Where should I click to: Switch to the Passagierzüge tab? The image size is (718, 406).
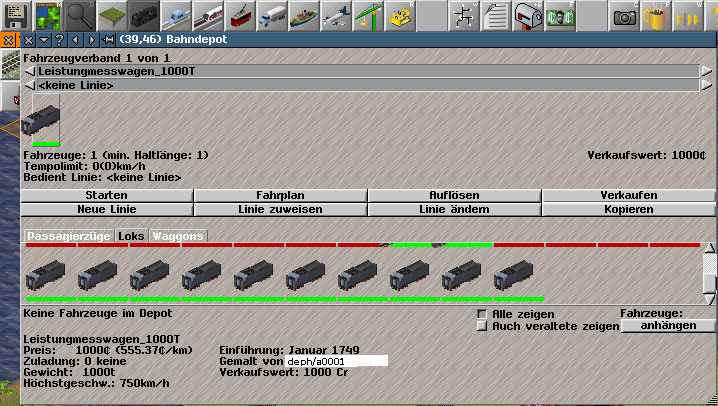(x=68, y=236)
